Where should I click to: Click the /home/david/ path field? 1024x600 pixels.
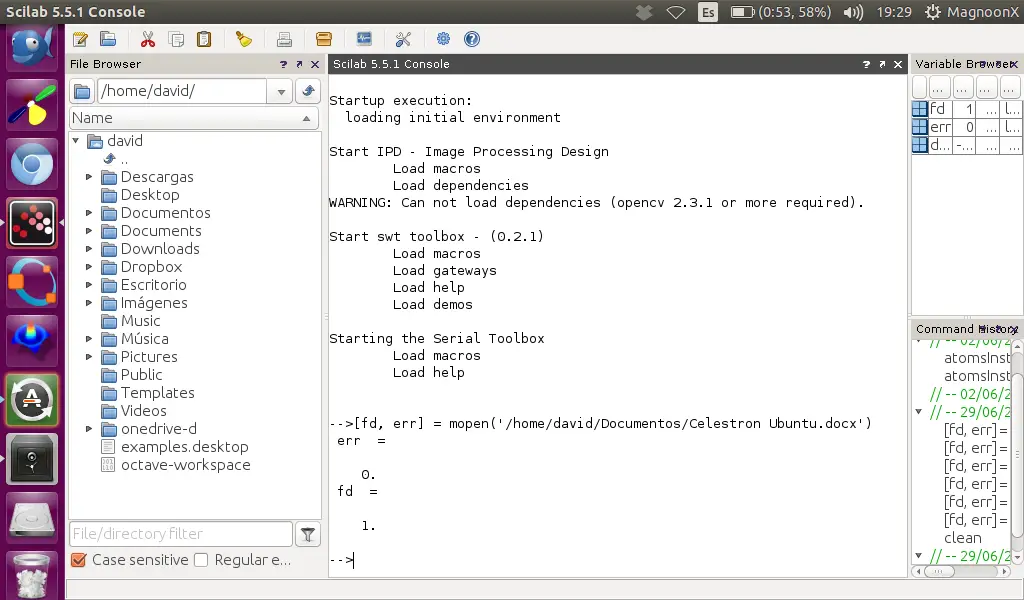point(182,91)
